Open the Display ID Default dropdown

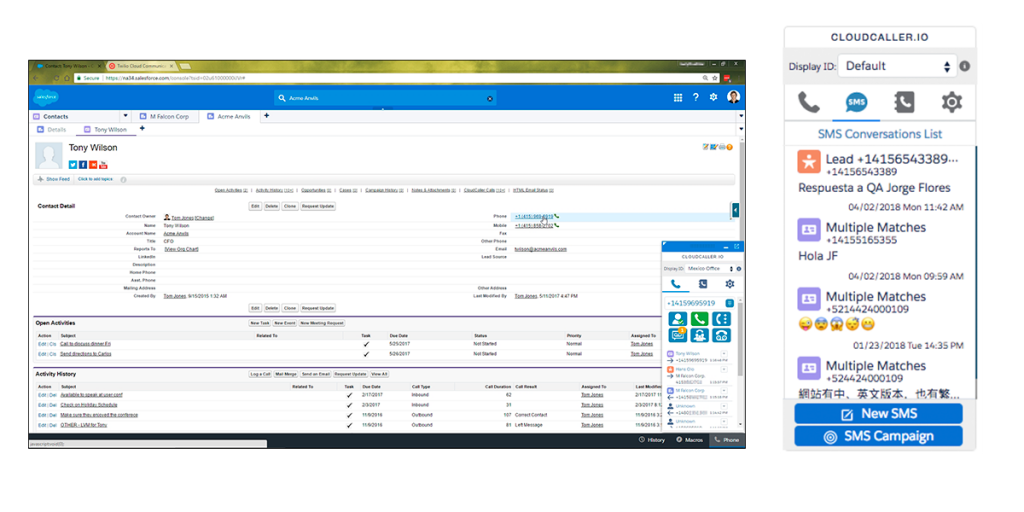point(897,66)
